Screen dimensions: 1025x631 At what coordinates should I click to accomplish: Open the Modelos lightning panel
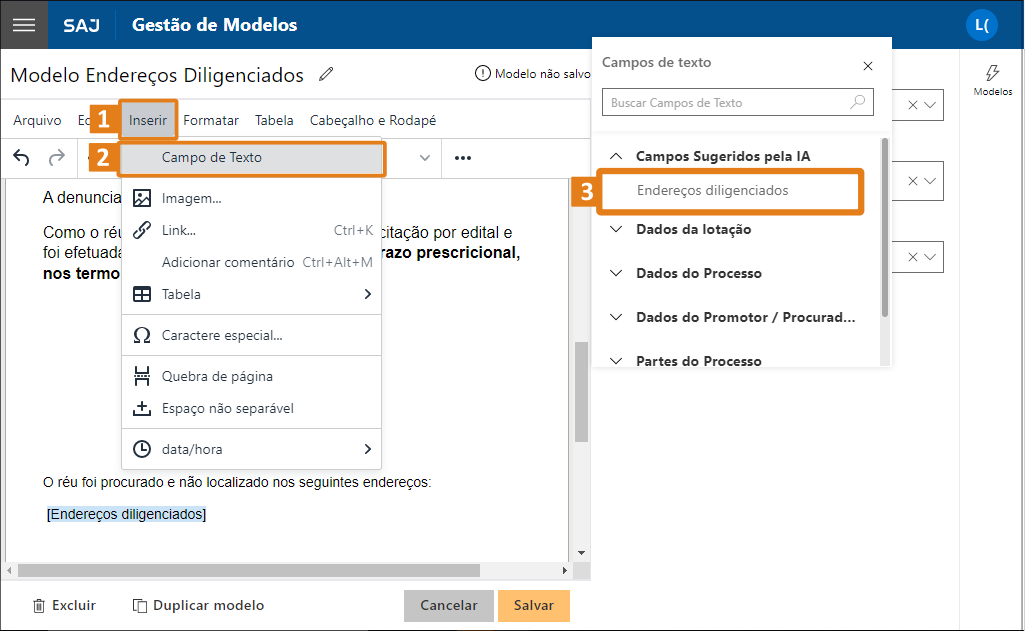click(992, 80)
